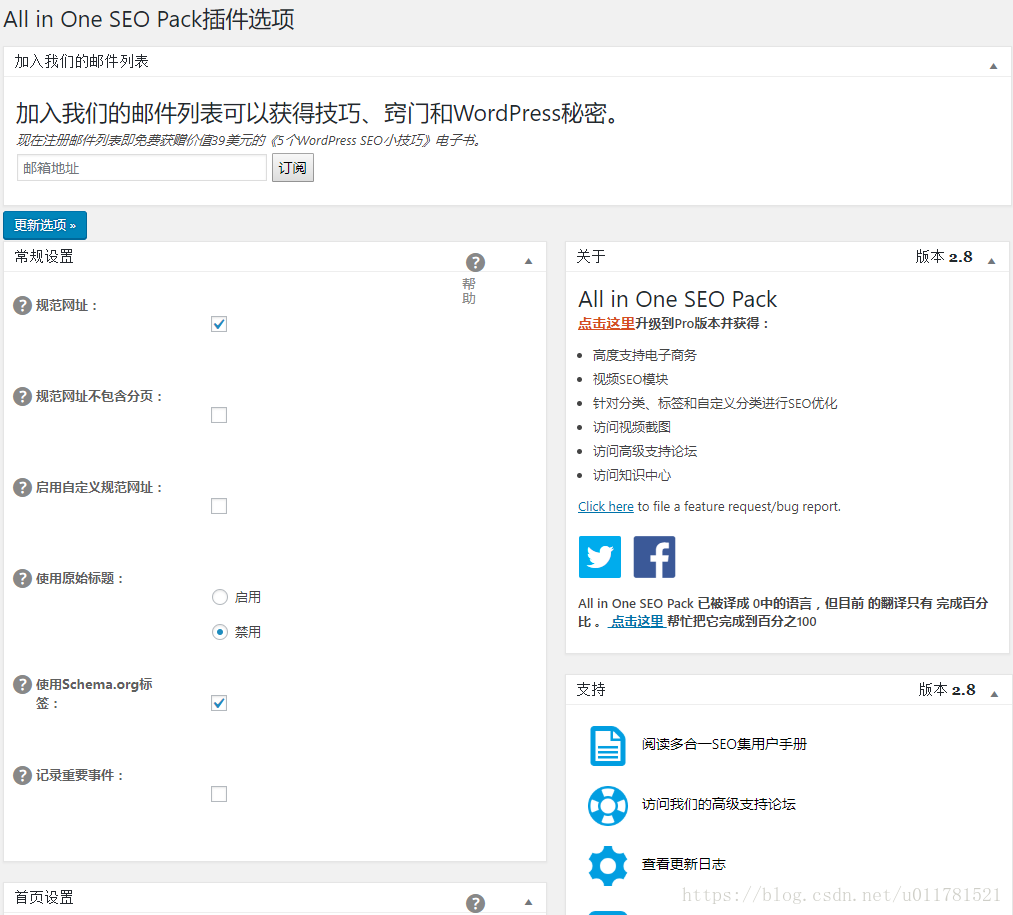
Task: Click the 常规设置 panel title
Action: tap(44, 257)
